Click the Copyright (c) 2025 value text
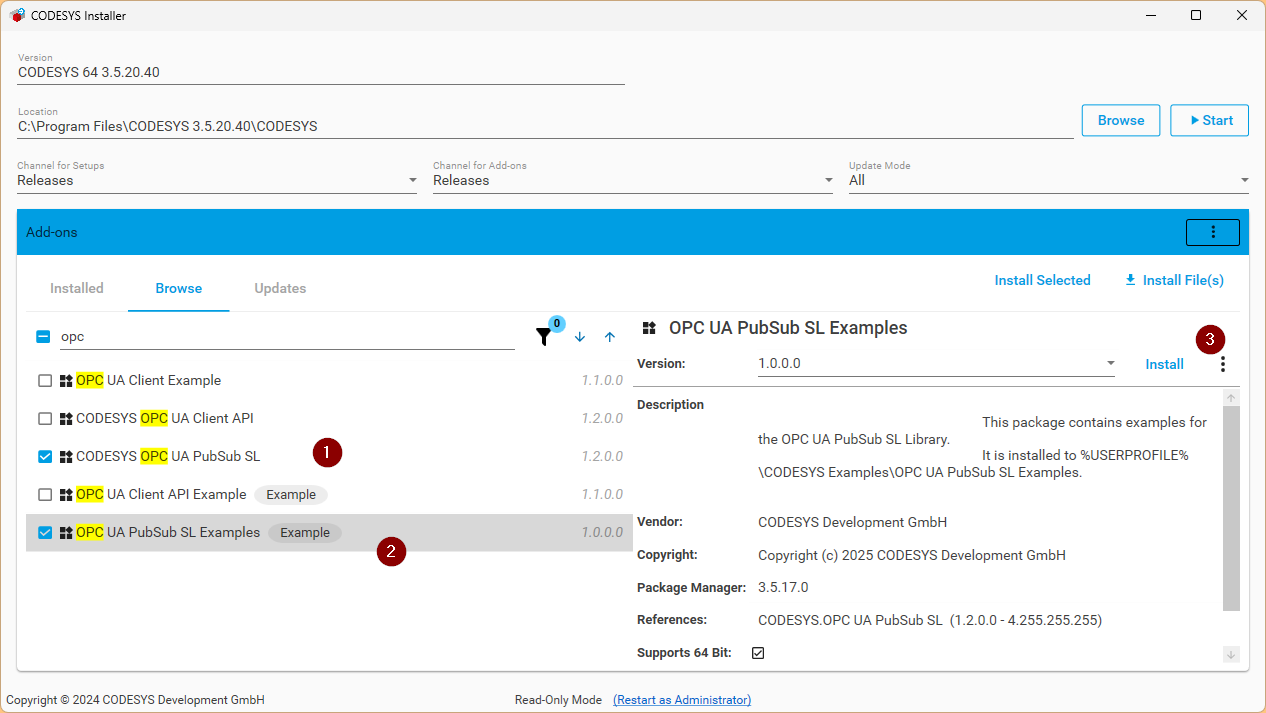This screenshot has height=713, width=1266. click(x=912, y=555)
